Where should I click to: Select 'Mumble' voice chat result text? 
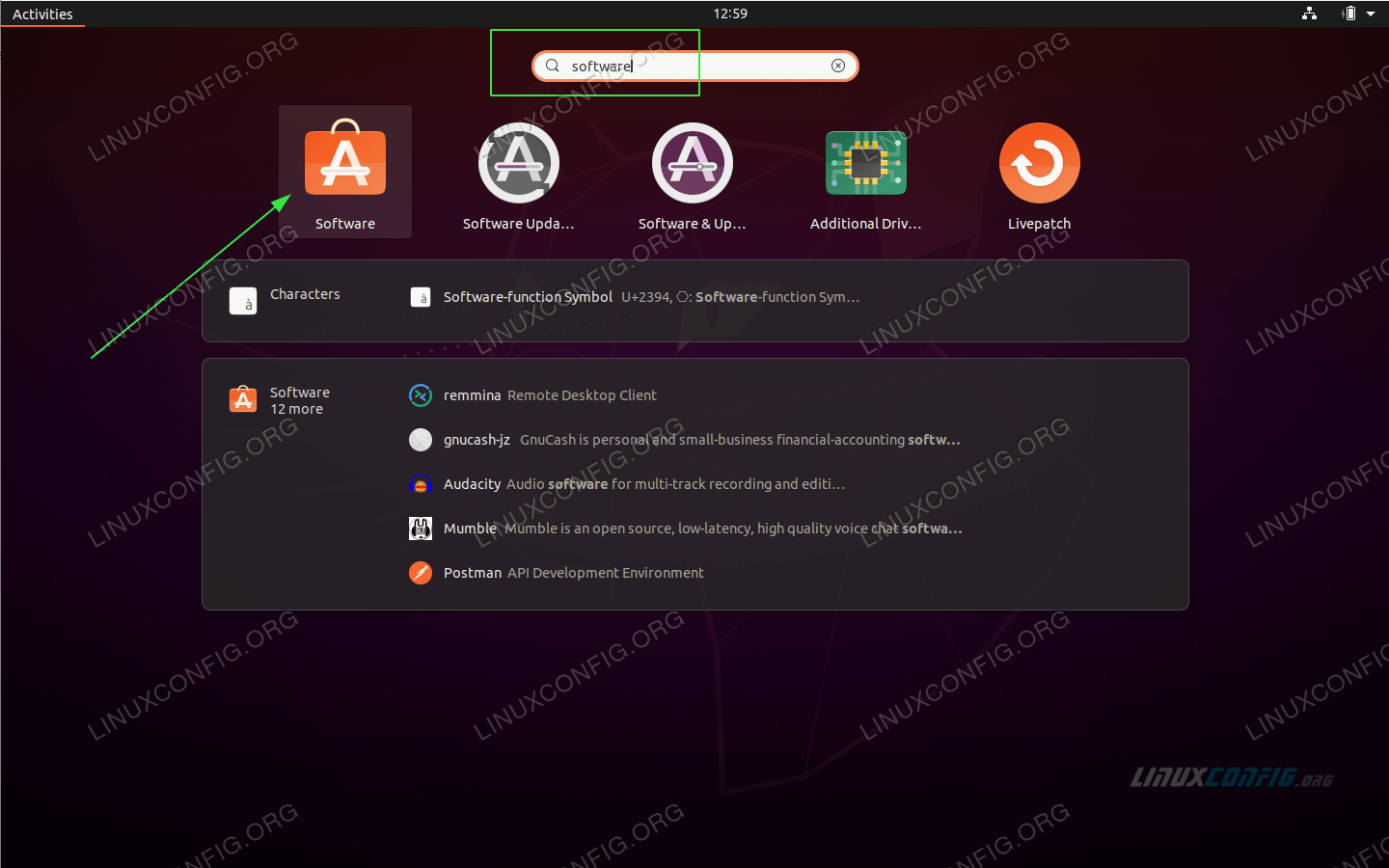pyautogui.click(x=702, y=529)
